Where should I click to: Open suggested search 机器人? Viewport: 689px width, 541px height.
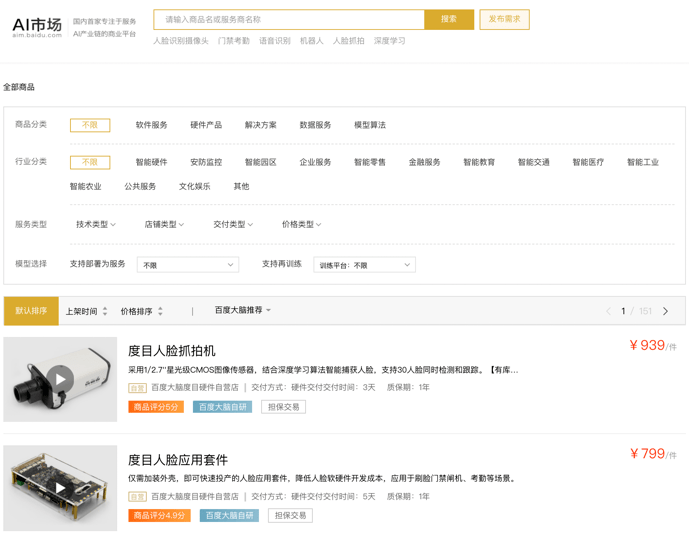click(312, 41)
